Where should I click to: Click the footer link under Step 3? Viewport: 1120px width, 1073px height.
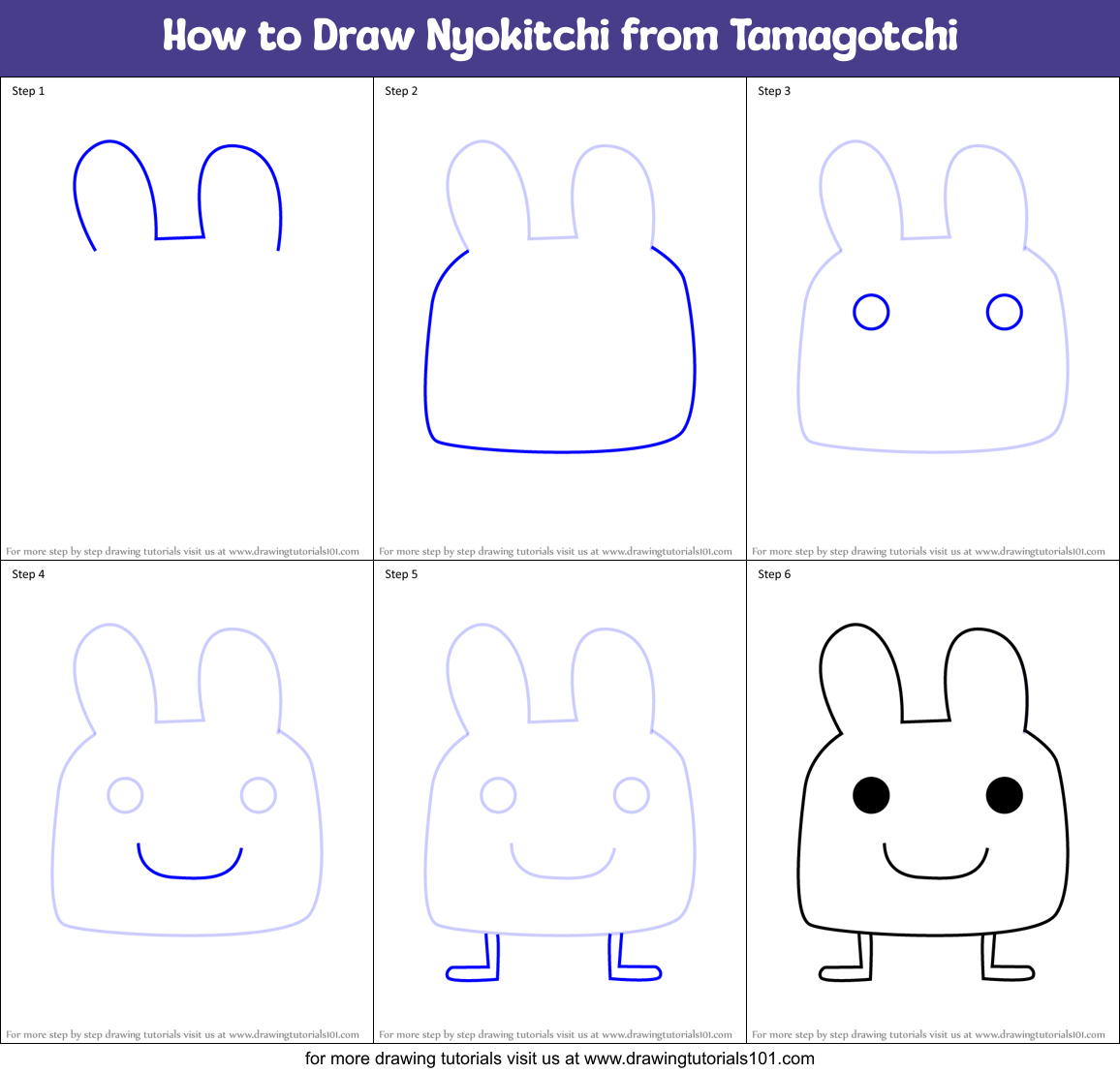pyautogui.click(x=931, y=550)
